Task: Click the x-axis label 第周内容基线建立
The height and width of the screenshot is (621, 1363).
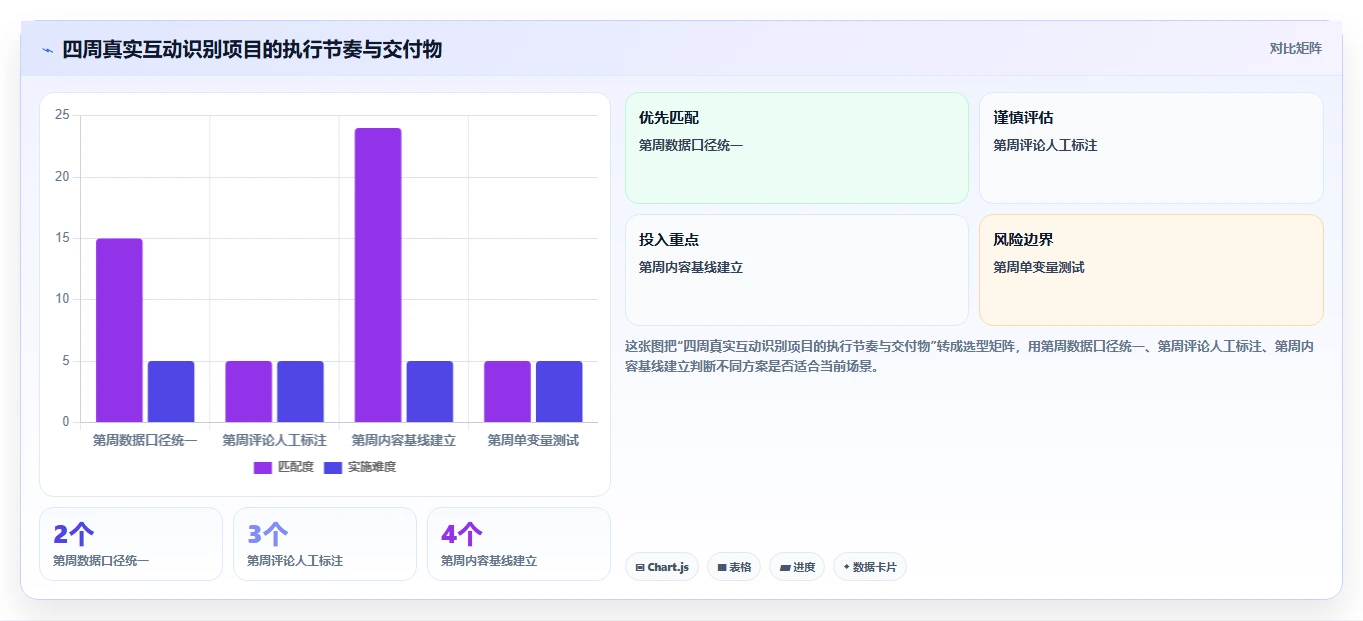Action: [404, 440]
